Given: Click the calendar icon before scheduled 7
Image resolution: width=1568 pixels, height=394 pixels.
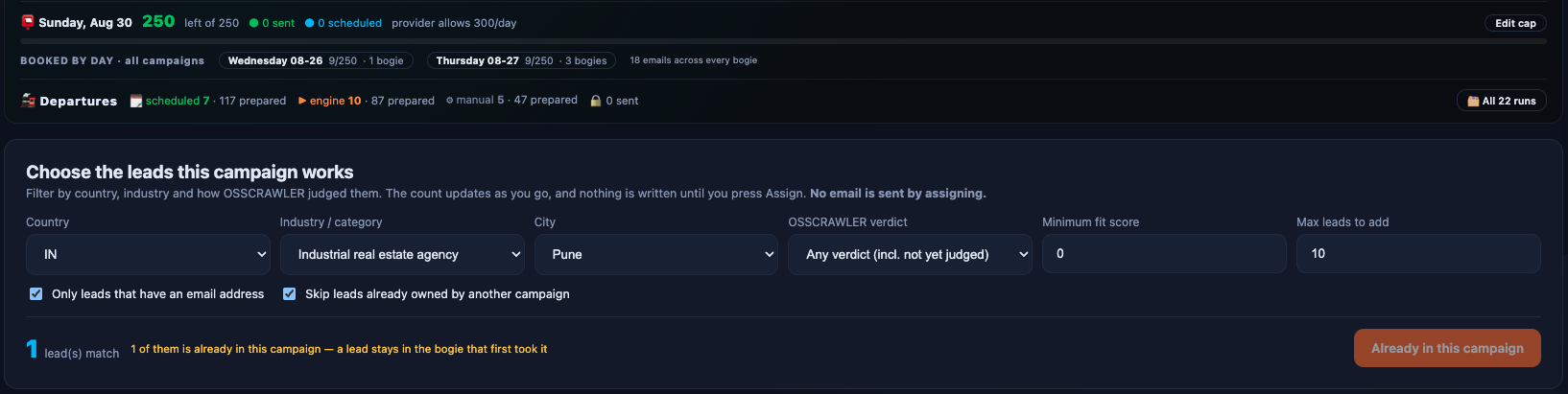Looking at the screenshot, I should coord(136,101).
